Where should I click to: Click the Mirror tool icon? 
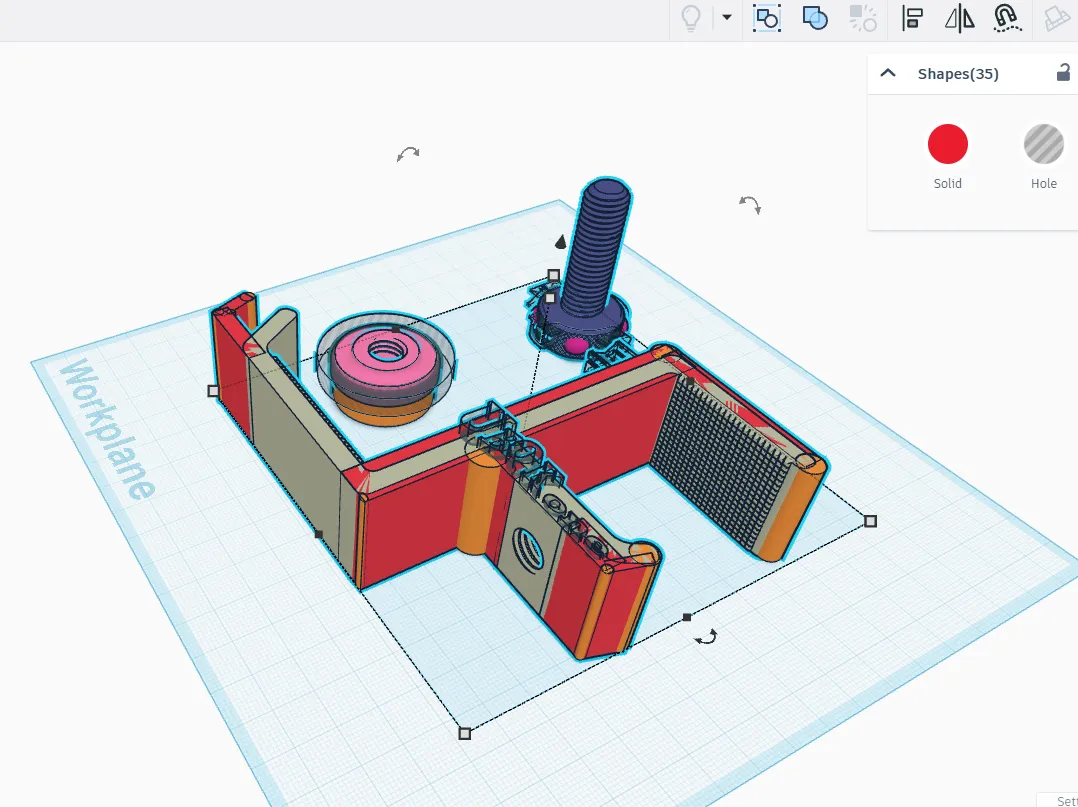pos(959,19)
